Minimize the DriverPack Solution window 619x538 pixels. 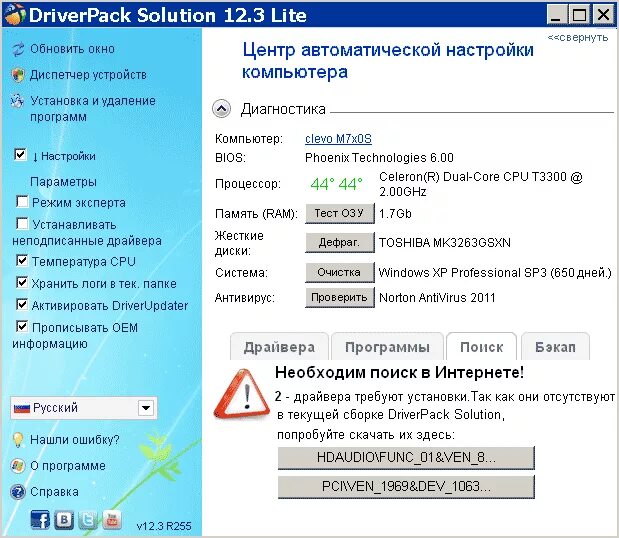[557, 15]
